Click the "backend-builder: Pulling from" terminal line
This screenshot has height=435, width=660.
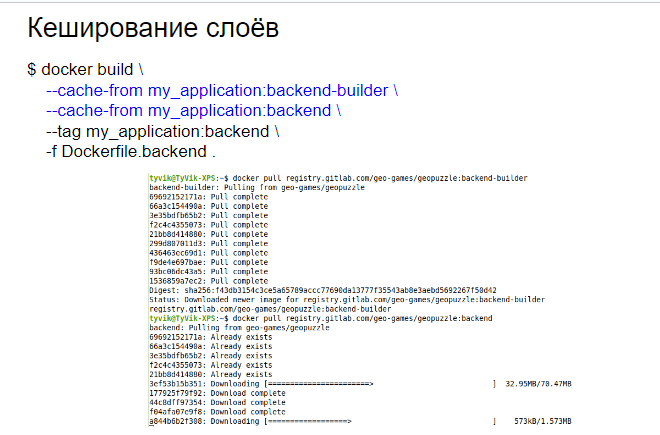point(240,187)
